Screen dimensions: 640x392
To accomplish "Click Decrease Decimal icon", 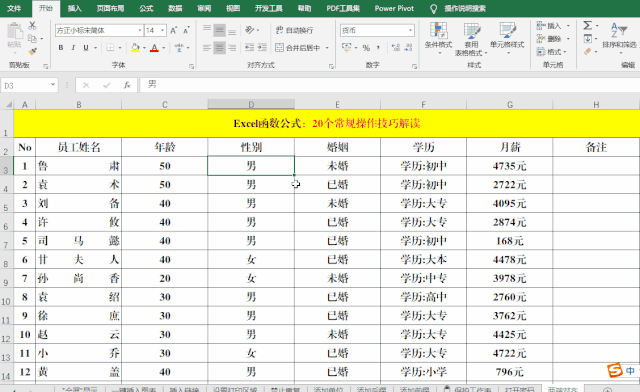I will point(409,48).
